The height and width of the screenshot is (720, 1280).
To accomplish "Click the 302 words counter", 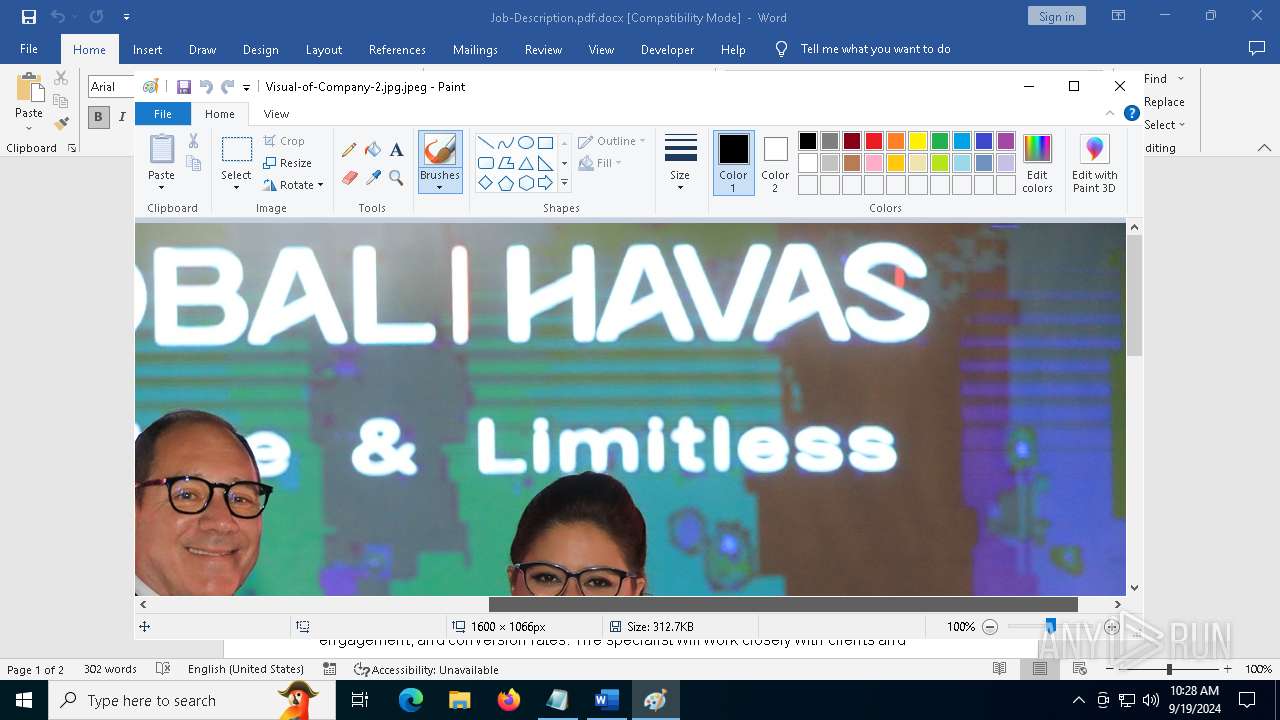I will (110, 669).
